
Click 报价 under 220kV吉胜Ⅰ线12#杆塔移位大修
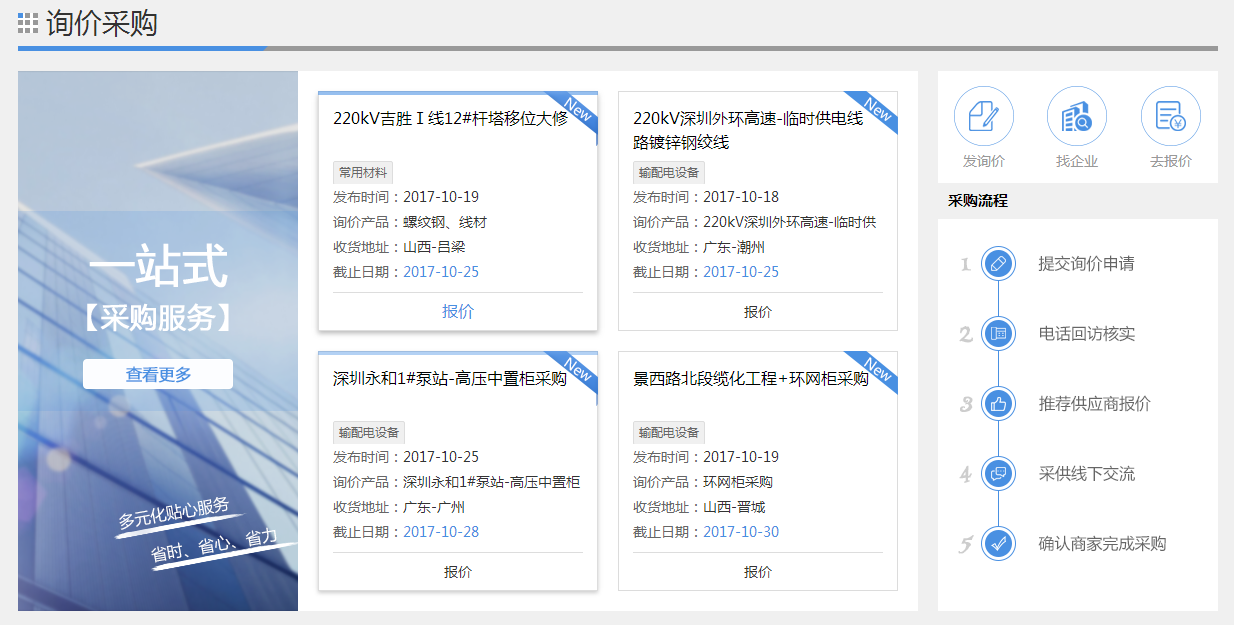pos(457,311)
